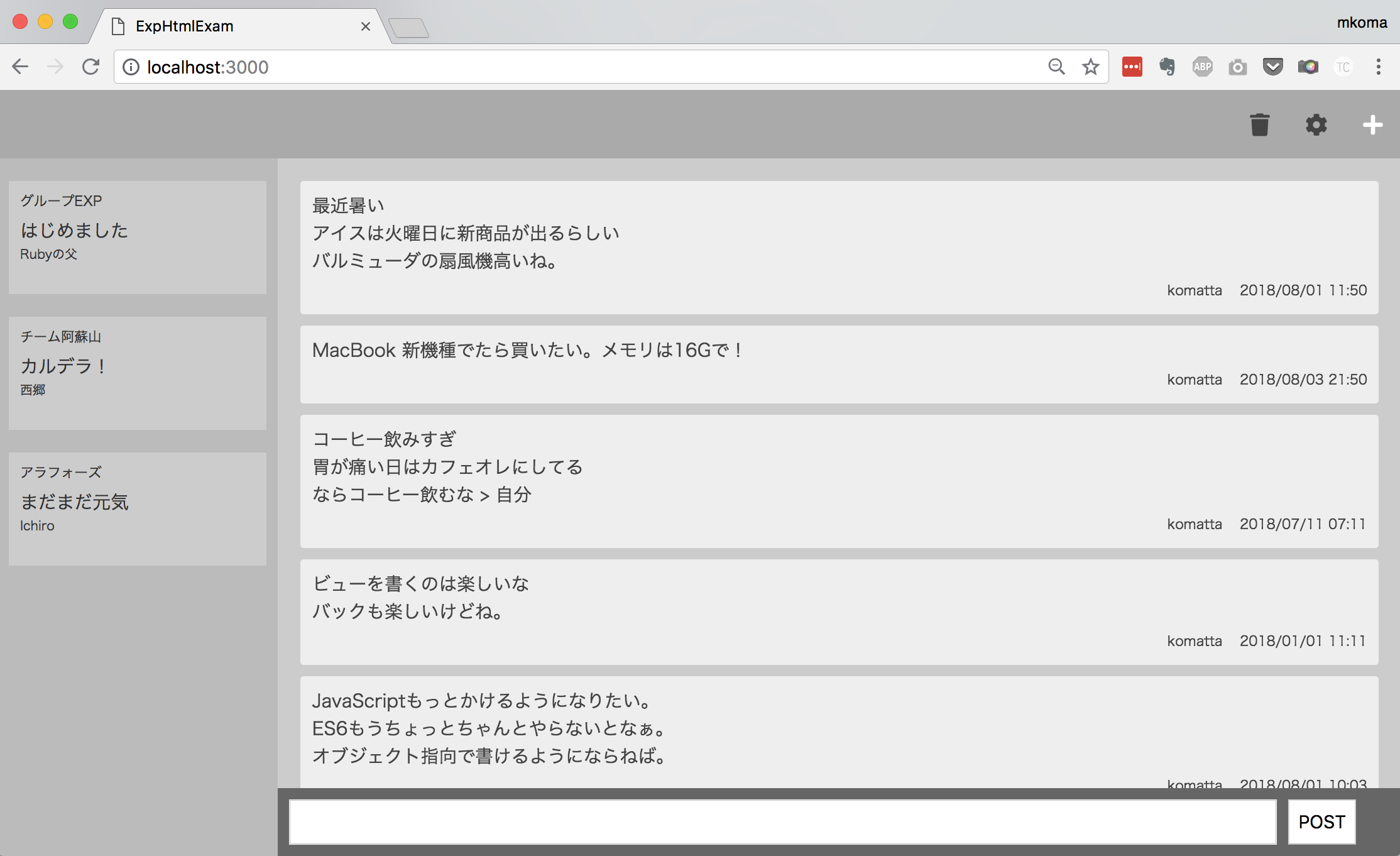This screenshot has height=856, width=1400.
Task: Click the zoom magnifier in address bar
Action: click(1056, 67)
